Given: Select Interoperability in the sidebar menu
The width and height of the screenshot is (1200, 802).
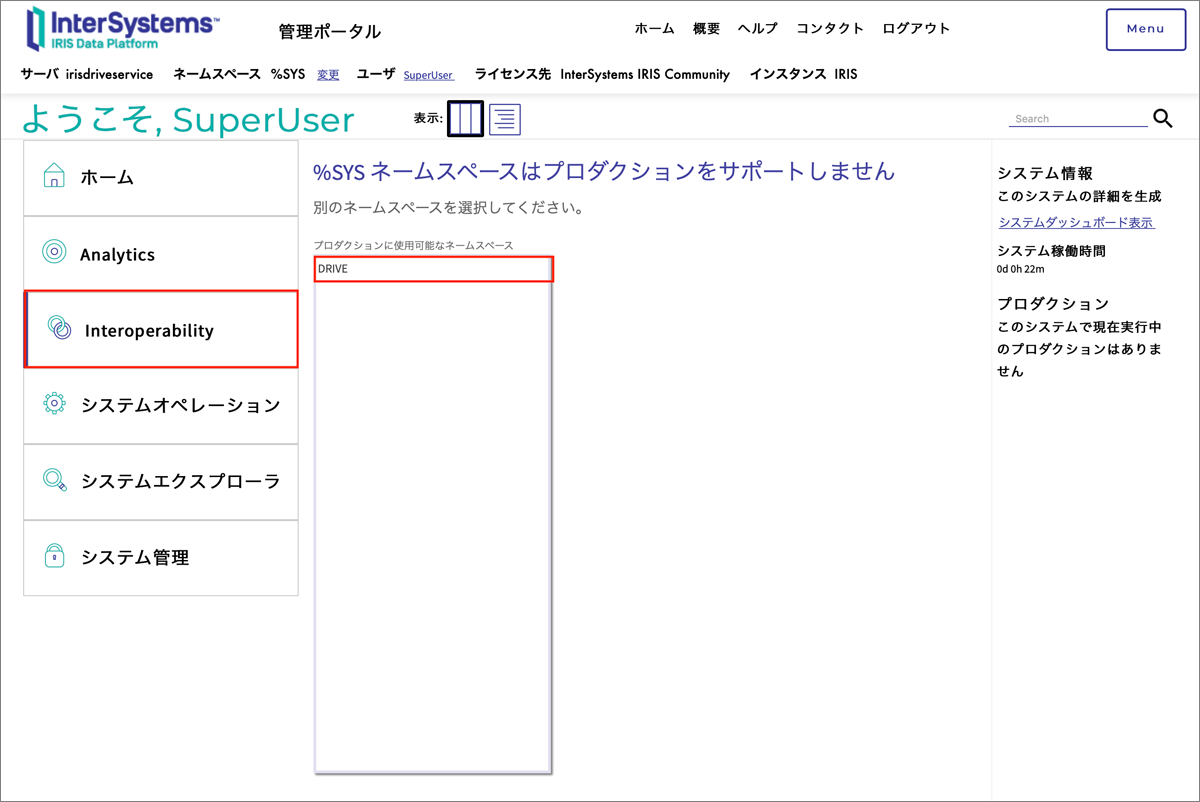Looking at the screenshot, I should [161, 329].
